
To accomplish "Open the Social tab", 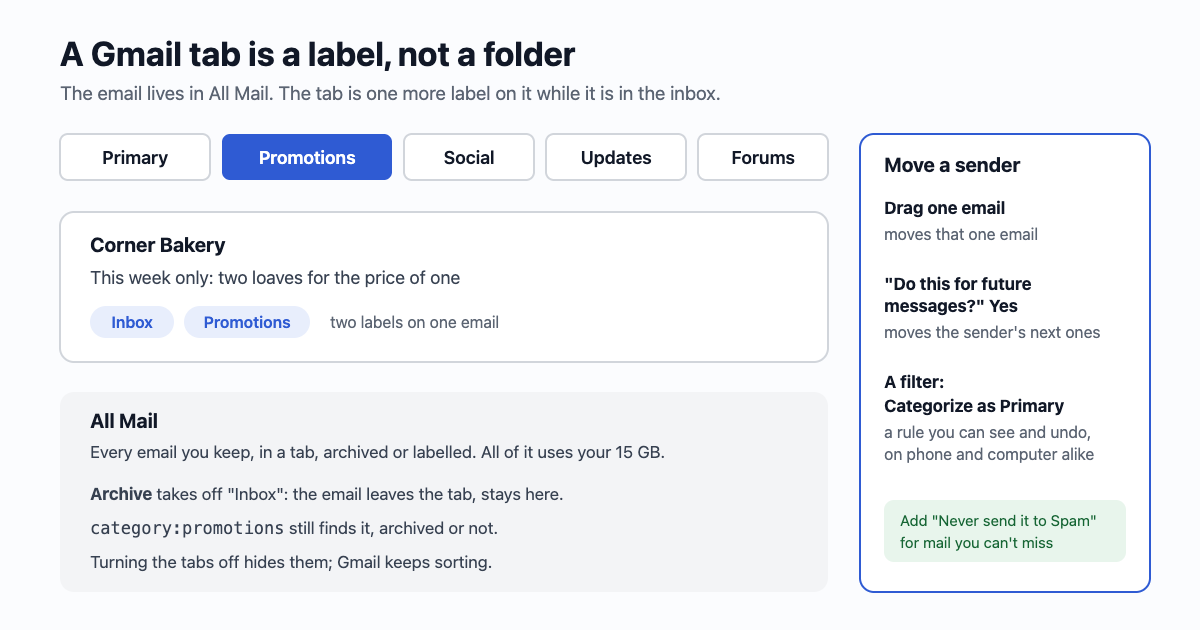I will (469, 157).
